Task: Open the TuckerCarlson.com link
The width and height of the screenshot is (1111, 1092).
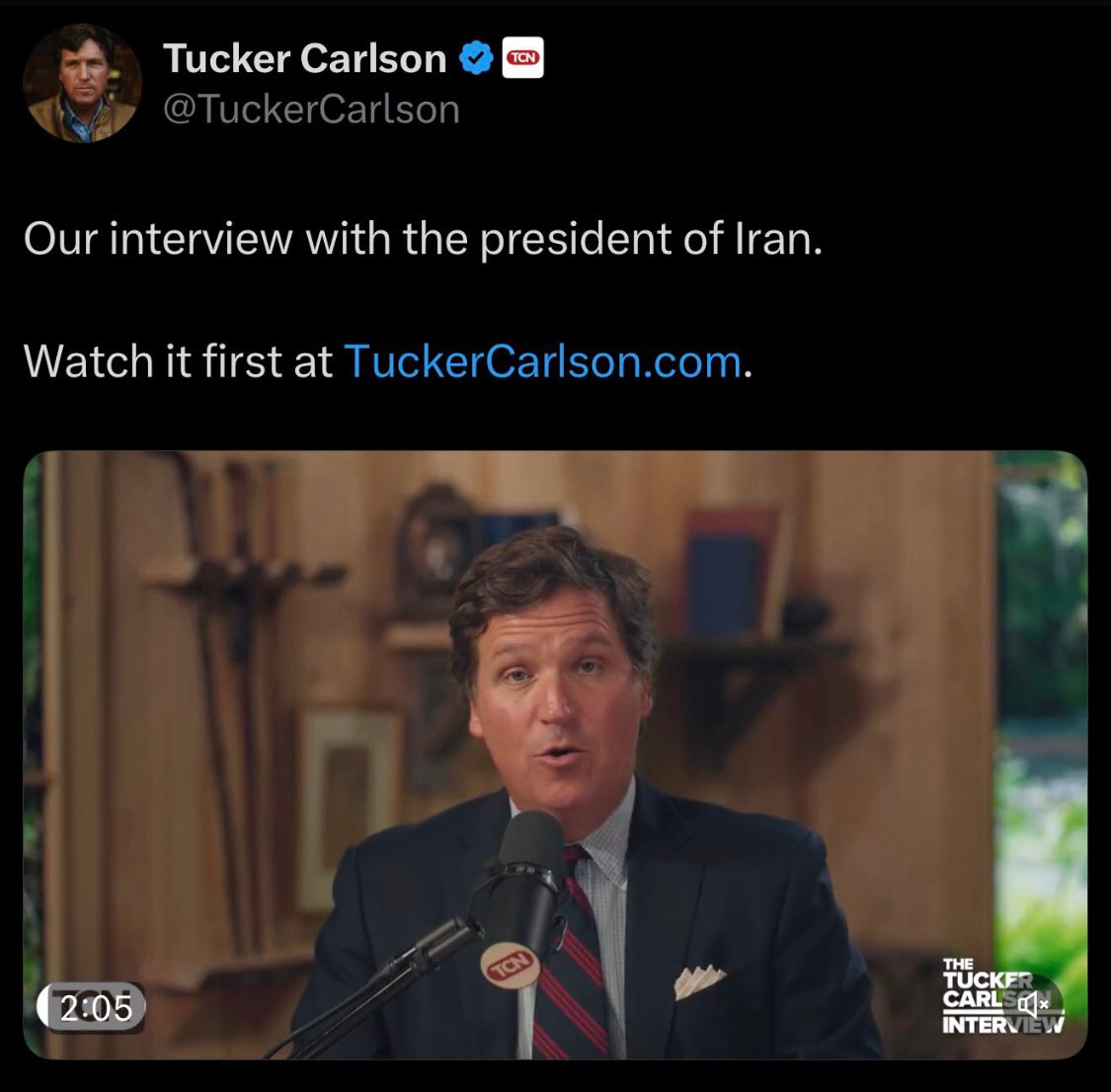Action: coord(543,362)
